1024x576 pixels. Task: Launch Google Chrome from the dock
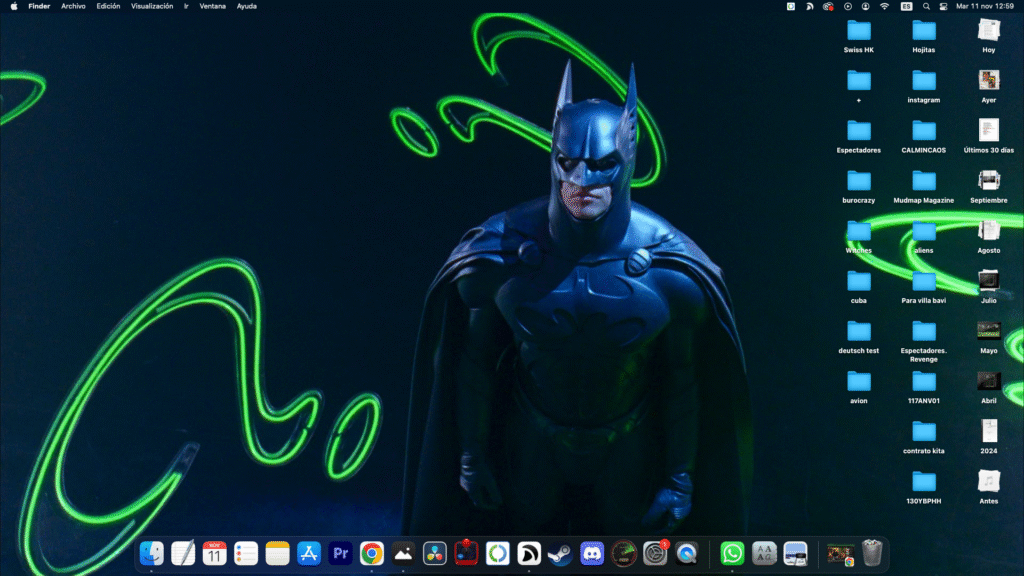coord(372,553)
